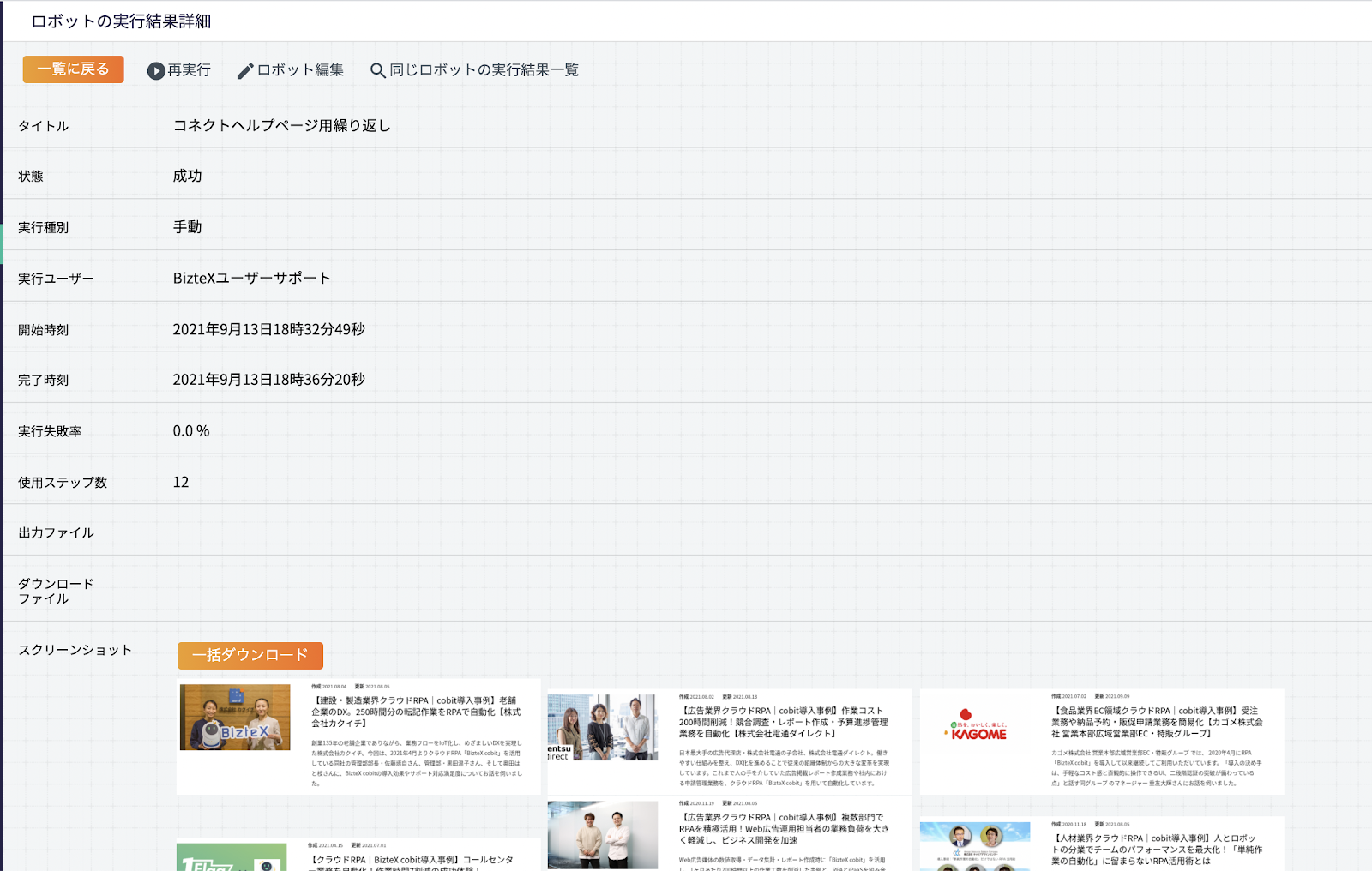This screenshot has width=1372, height=871.
Task: Click the 使用ステップ数 row label
Action: [63, 483]
